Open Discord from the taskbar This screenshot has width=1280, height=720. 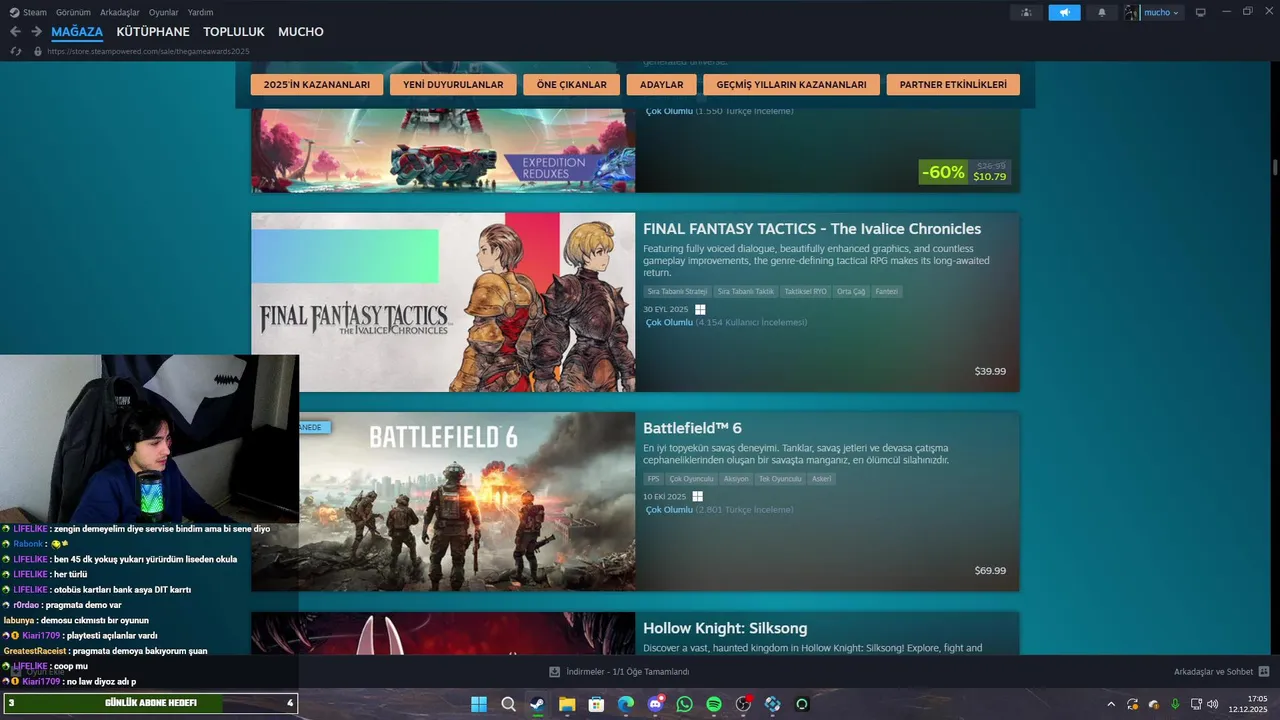point(655,704)
